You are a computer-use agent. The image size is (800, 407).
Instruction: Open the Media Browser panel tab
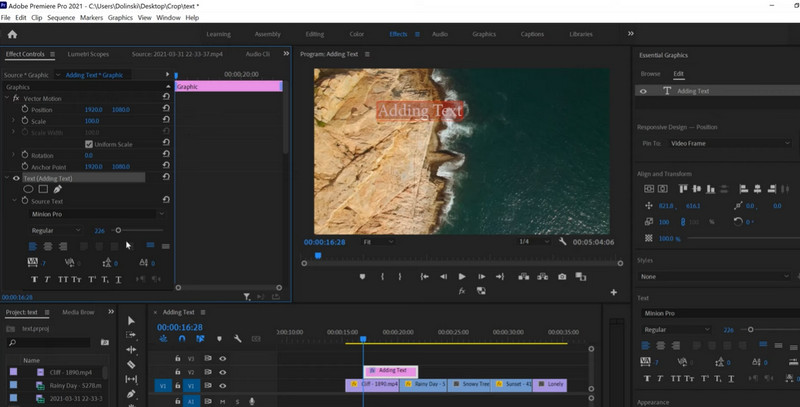point(78,312)
